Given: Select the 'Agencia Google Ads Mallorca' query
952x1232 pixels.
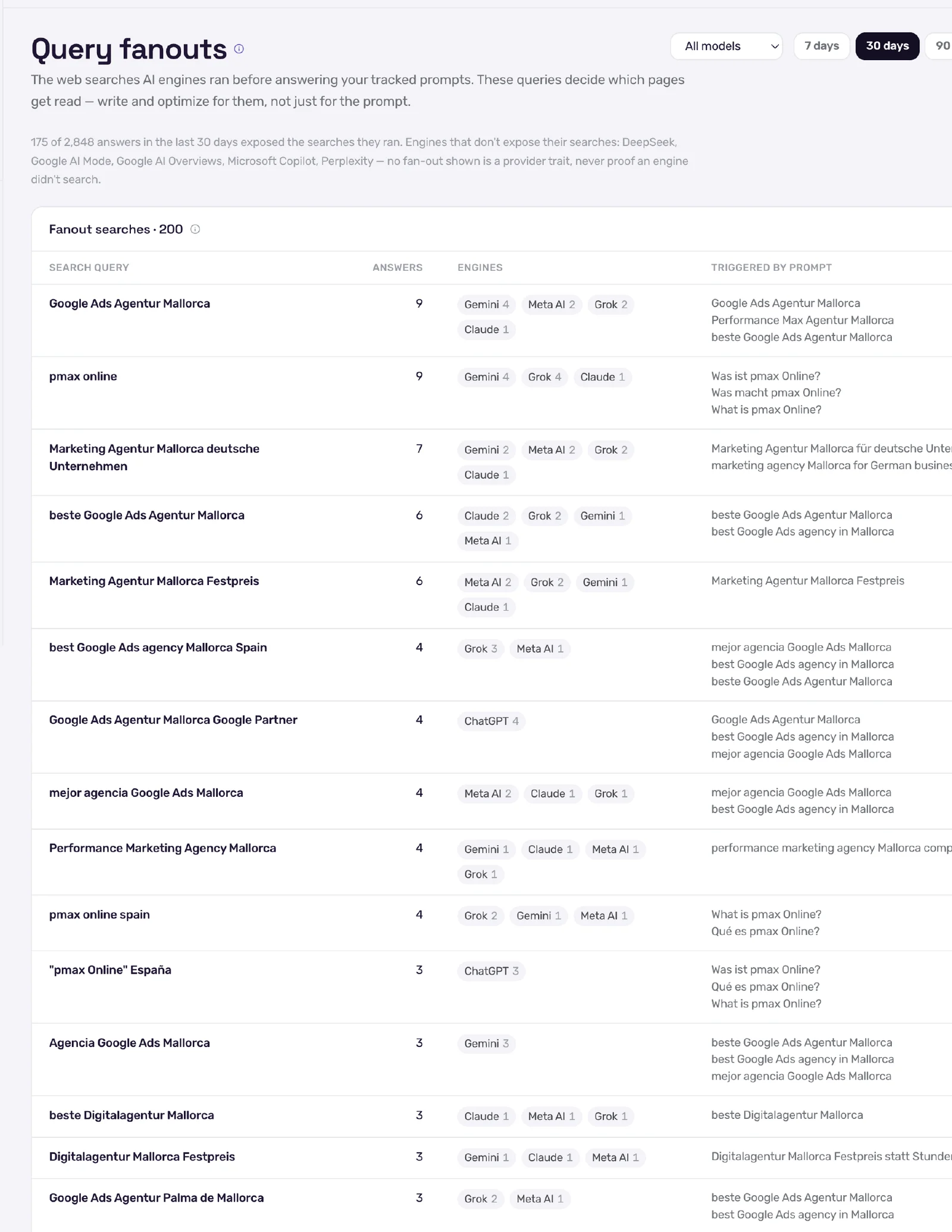Looking at the screenshot, I should pyautogui.click(x=129, y=1043).
